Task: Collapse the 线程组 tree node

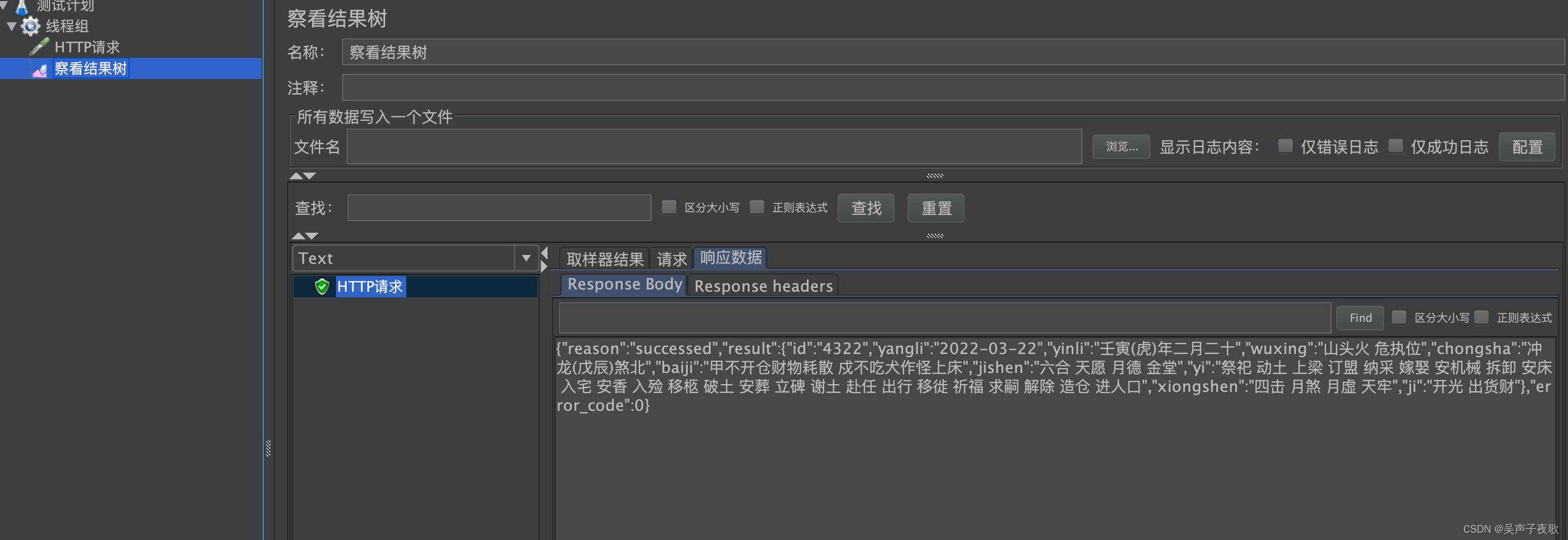Action: 11,27
